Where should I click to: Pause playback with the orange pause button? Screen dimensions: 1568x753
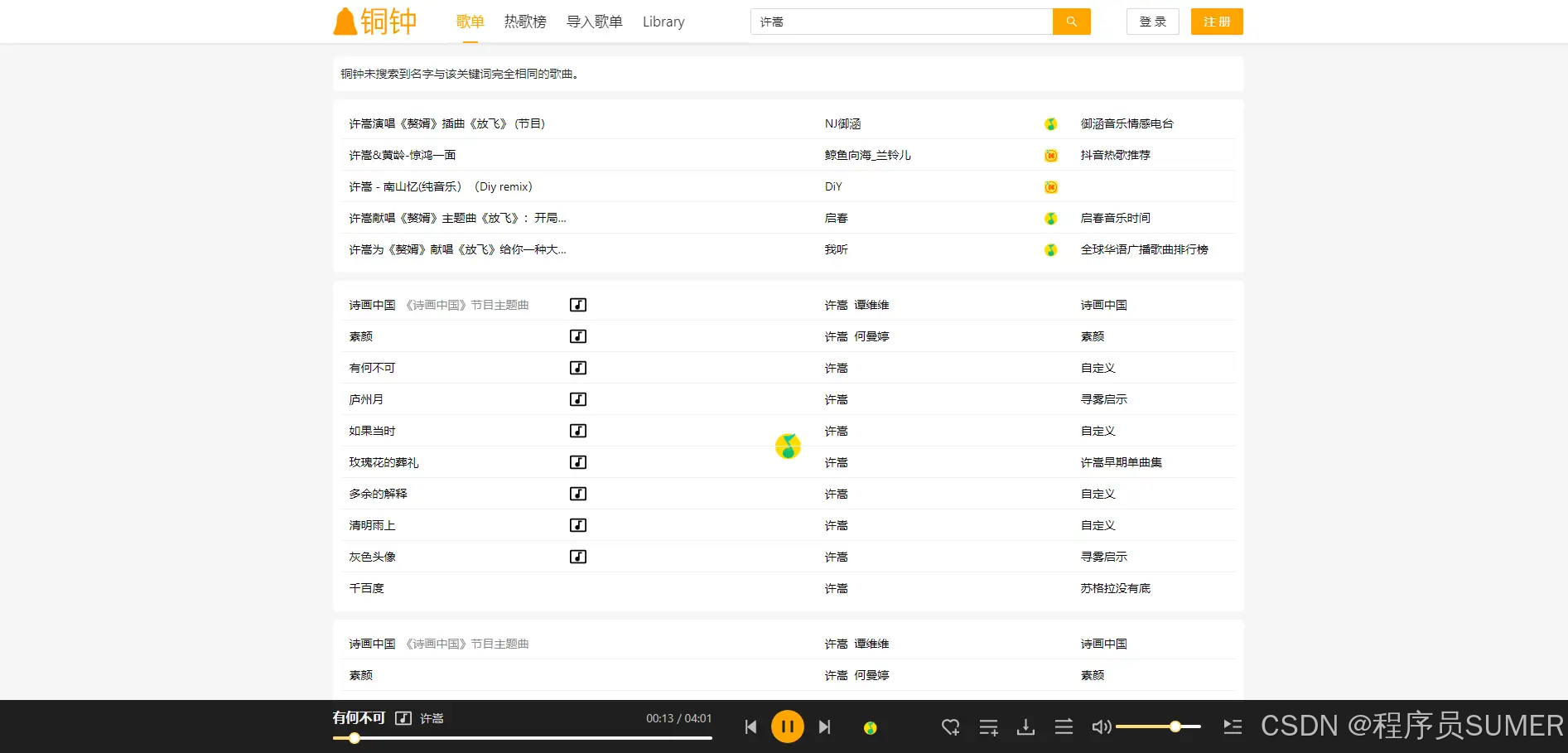tap(787, 727)
